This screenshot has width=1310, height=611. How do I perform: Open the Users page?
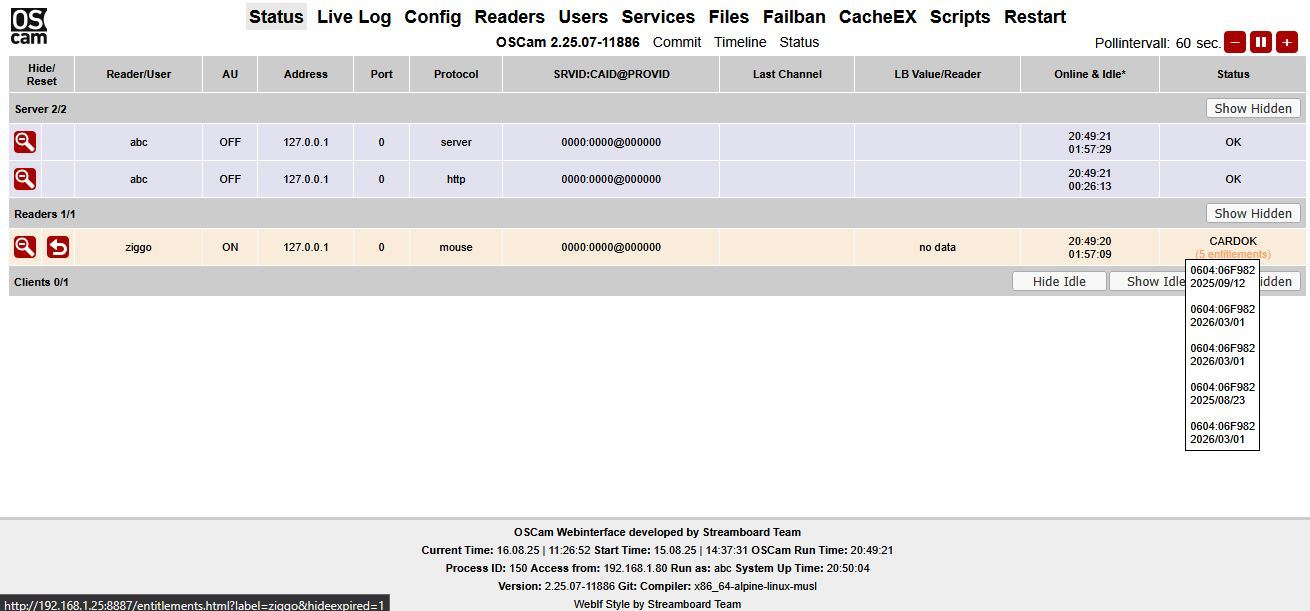click(x=583, y=17)
